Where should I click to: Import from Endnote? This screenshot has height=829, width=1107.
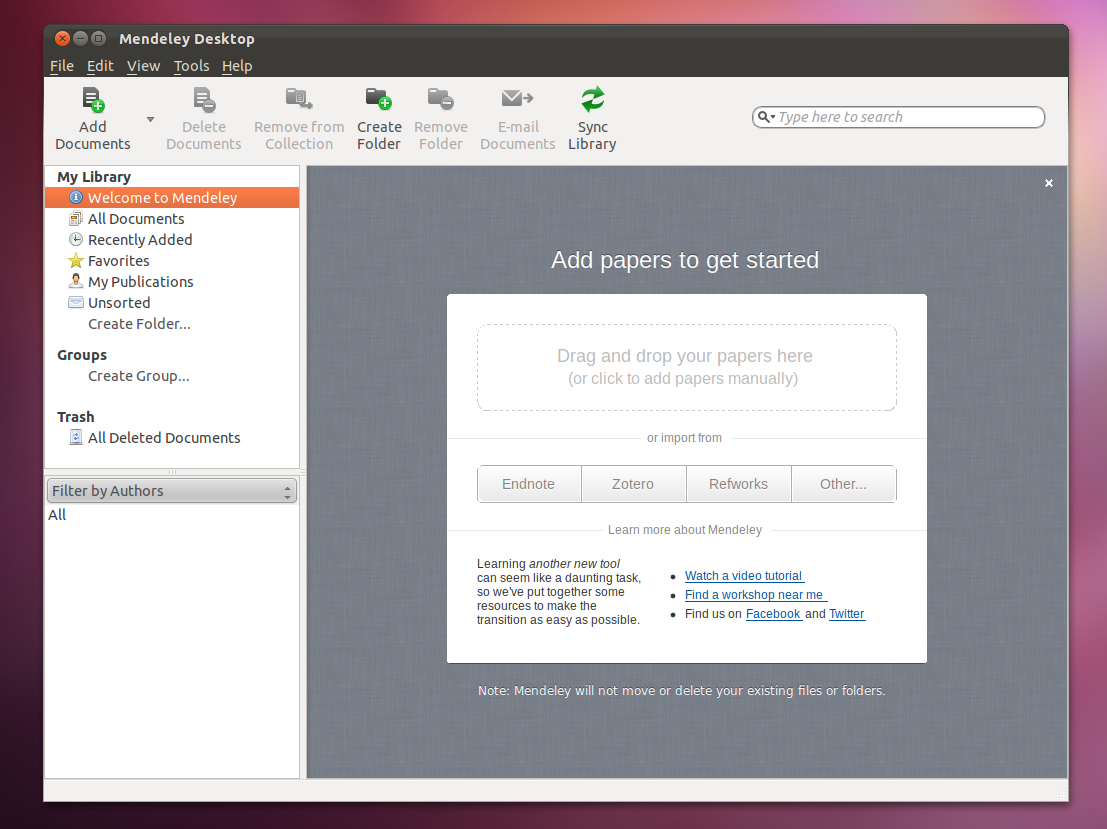[x=529, y=484]
